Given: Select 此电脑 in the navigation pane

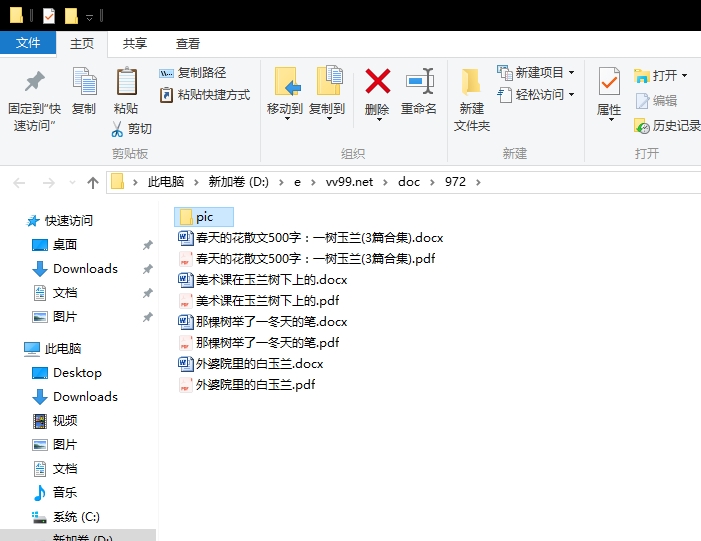Looking at the screenshot, I should click(53, 349).
